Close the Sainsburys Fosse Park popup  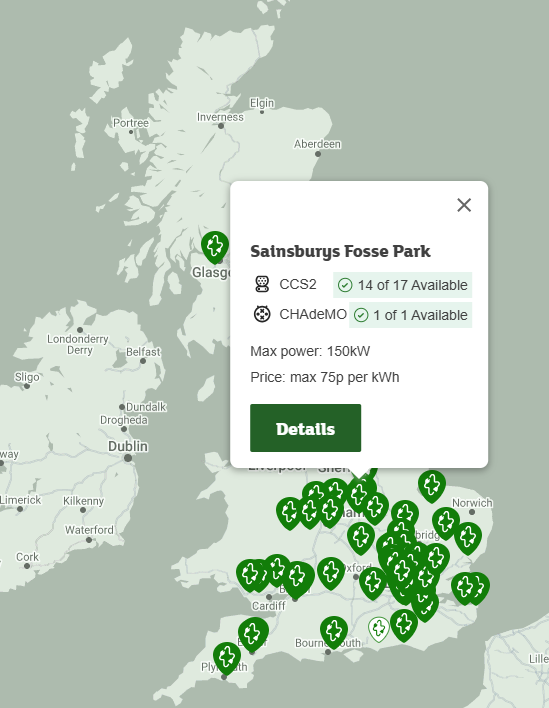tap(464, 205)
